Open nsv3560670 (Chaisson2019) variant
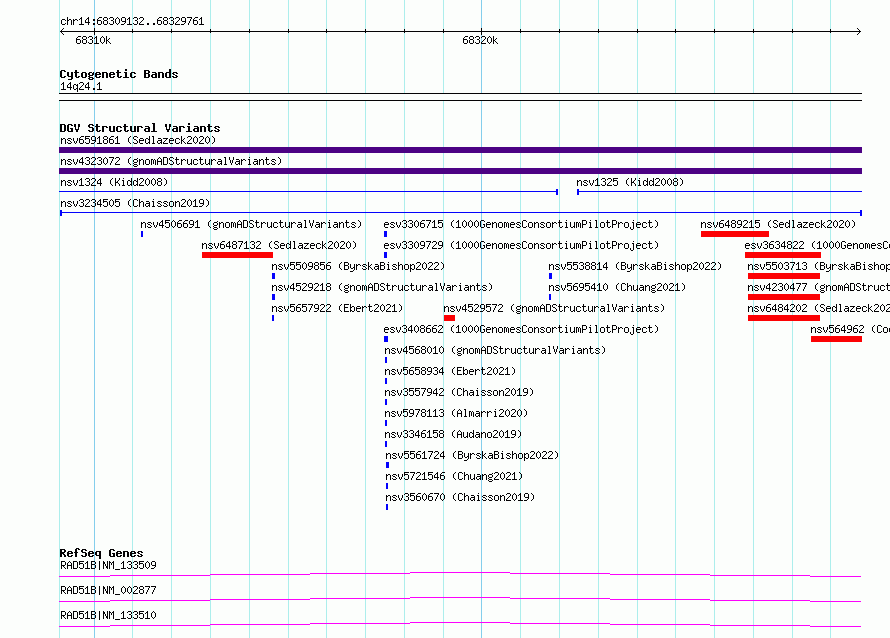This screenshot has height=638, width=890. (460, 497)
